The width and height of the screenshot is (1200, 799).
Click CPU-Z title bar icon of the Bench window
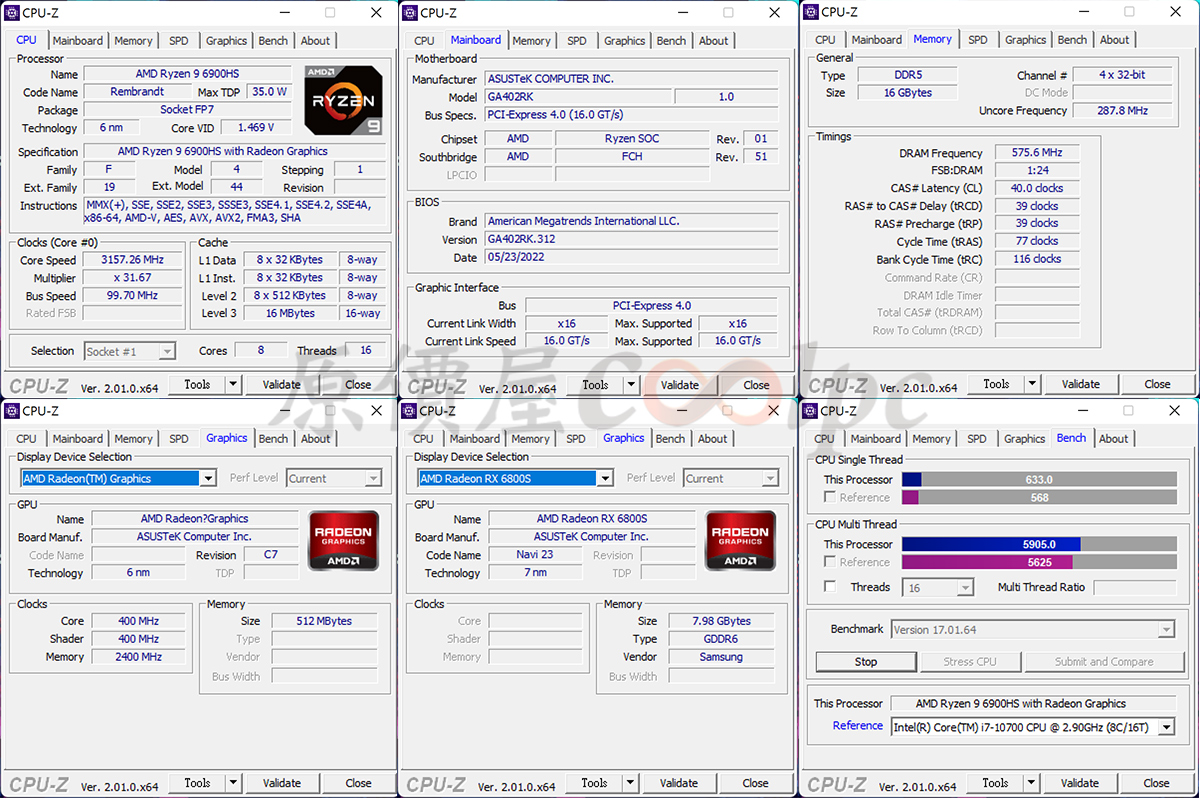[810, 411]
